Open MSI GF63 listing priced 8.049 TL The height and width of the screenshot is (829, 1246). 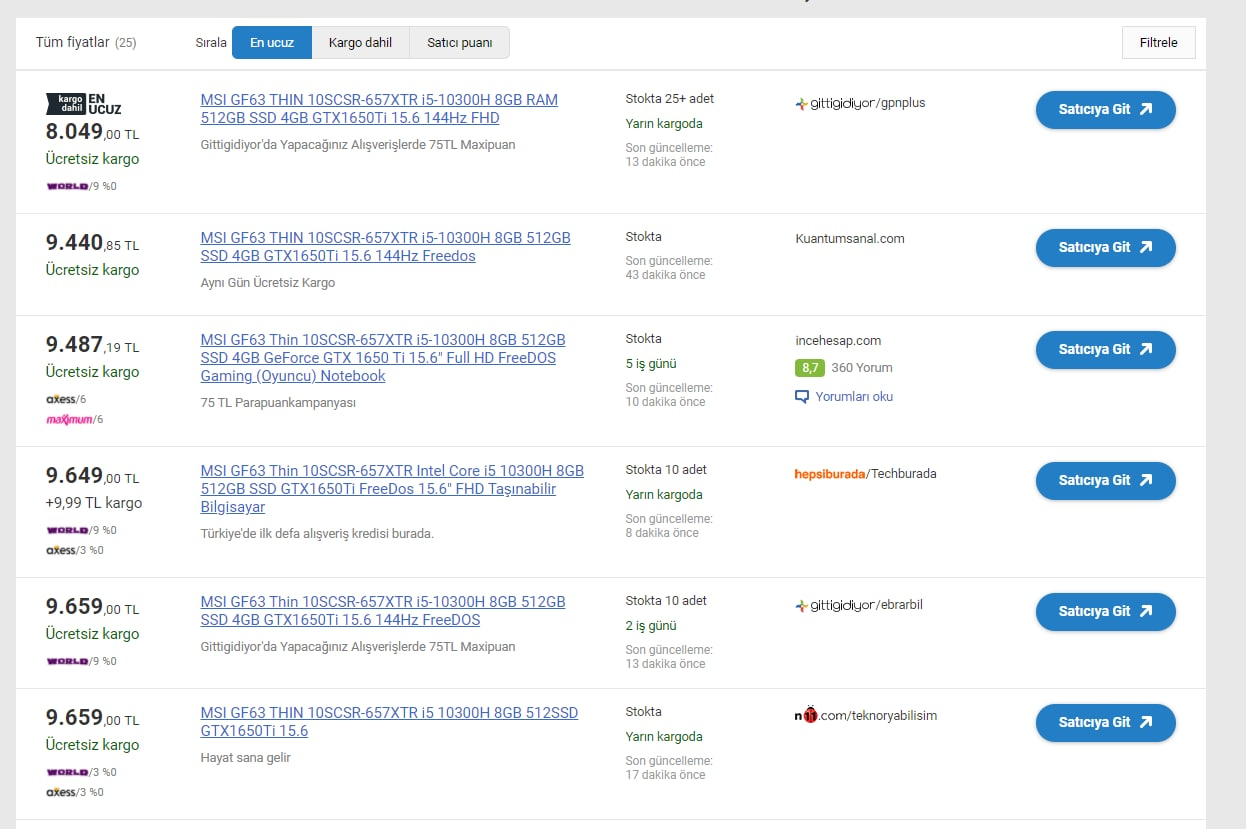[x=379, y=109]
